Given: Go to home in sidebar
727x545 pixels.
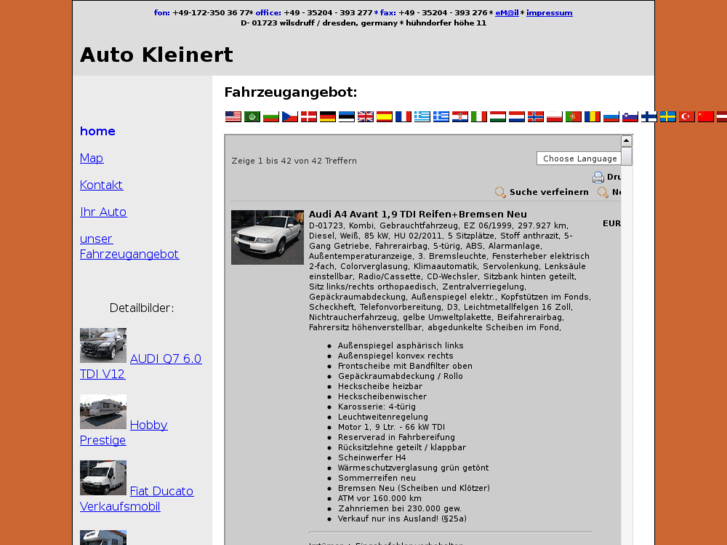Looking at the screenshot, I should pos(97,131).
